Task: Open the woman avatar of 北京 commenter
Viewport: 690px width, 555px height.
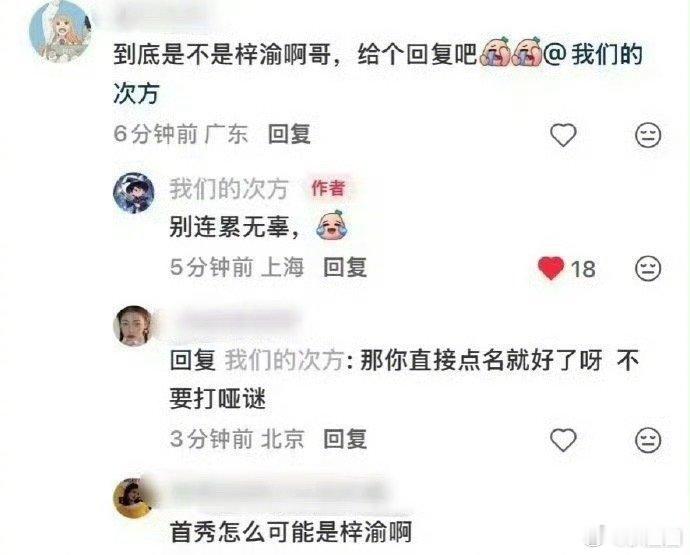Action: tap(134, 326)
